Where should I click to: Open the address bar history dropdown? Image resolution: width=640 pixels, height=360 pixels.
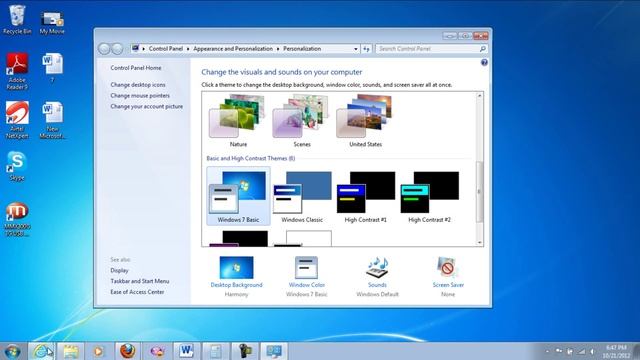click(x=356, y=49)
